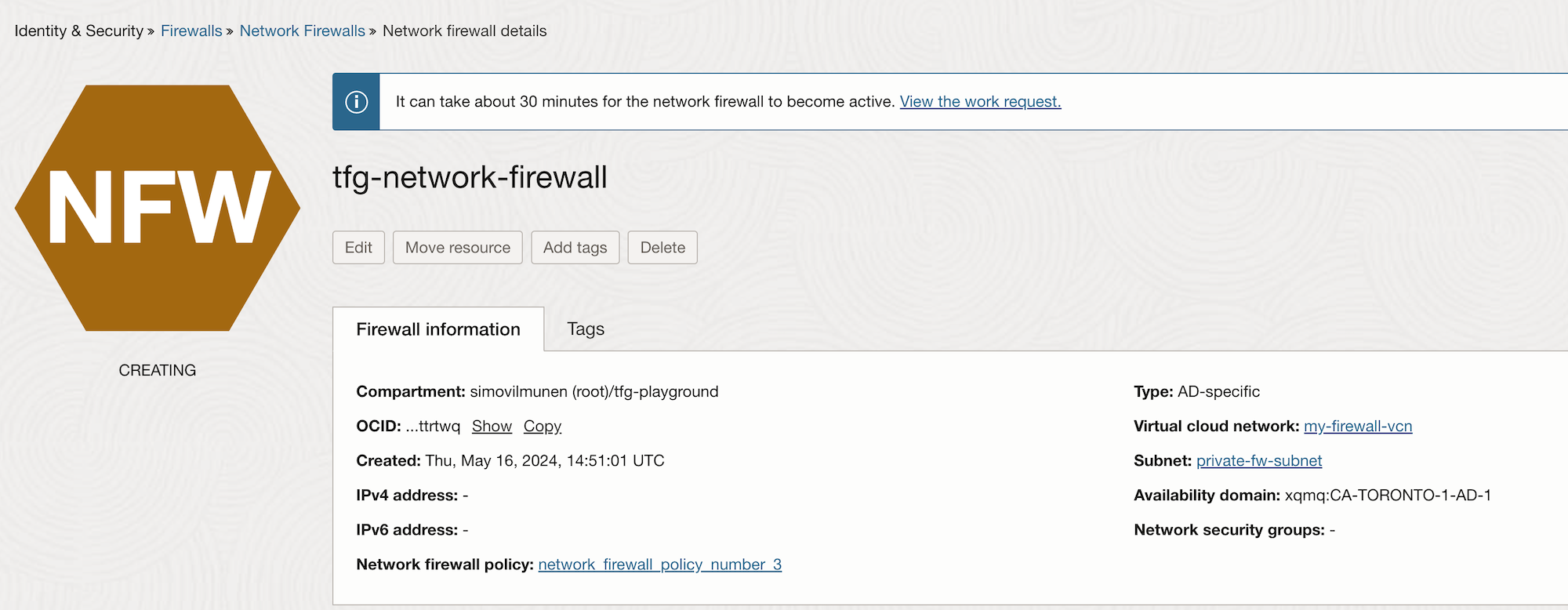1568x610 pixels.
Task: Delete the network firewall
Action: click(662, 247)
